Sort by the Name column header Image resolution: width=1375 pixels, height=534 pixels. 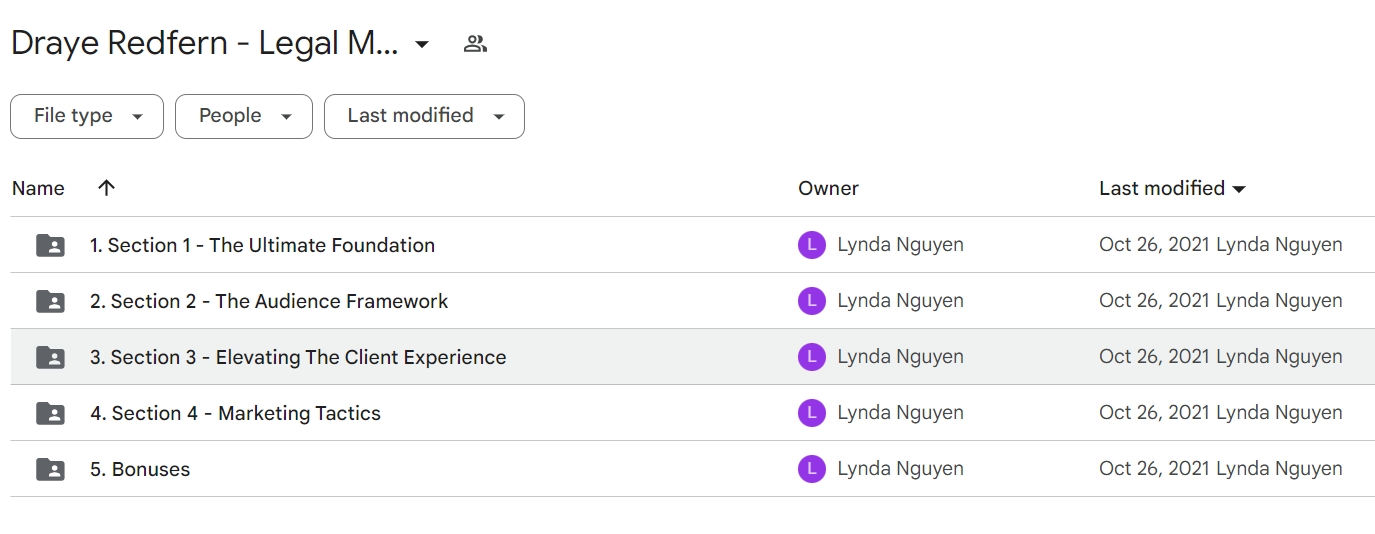38,188
